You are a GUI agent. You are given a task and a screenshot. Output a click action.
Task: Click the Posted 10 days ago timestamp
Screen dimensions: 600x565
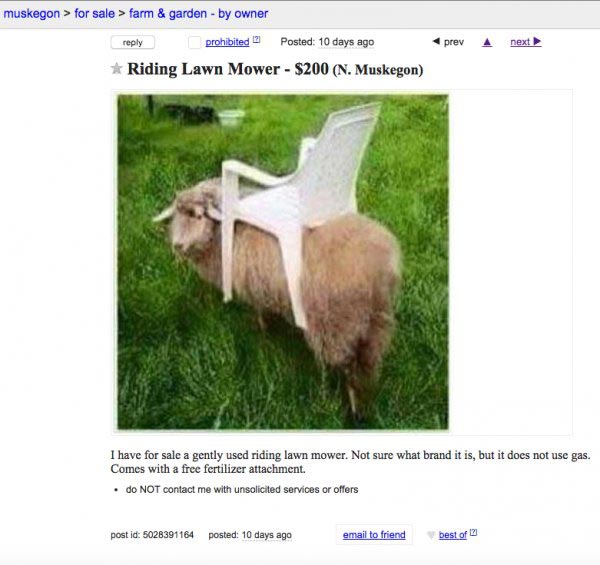coord(327,42)
